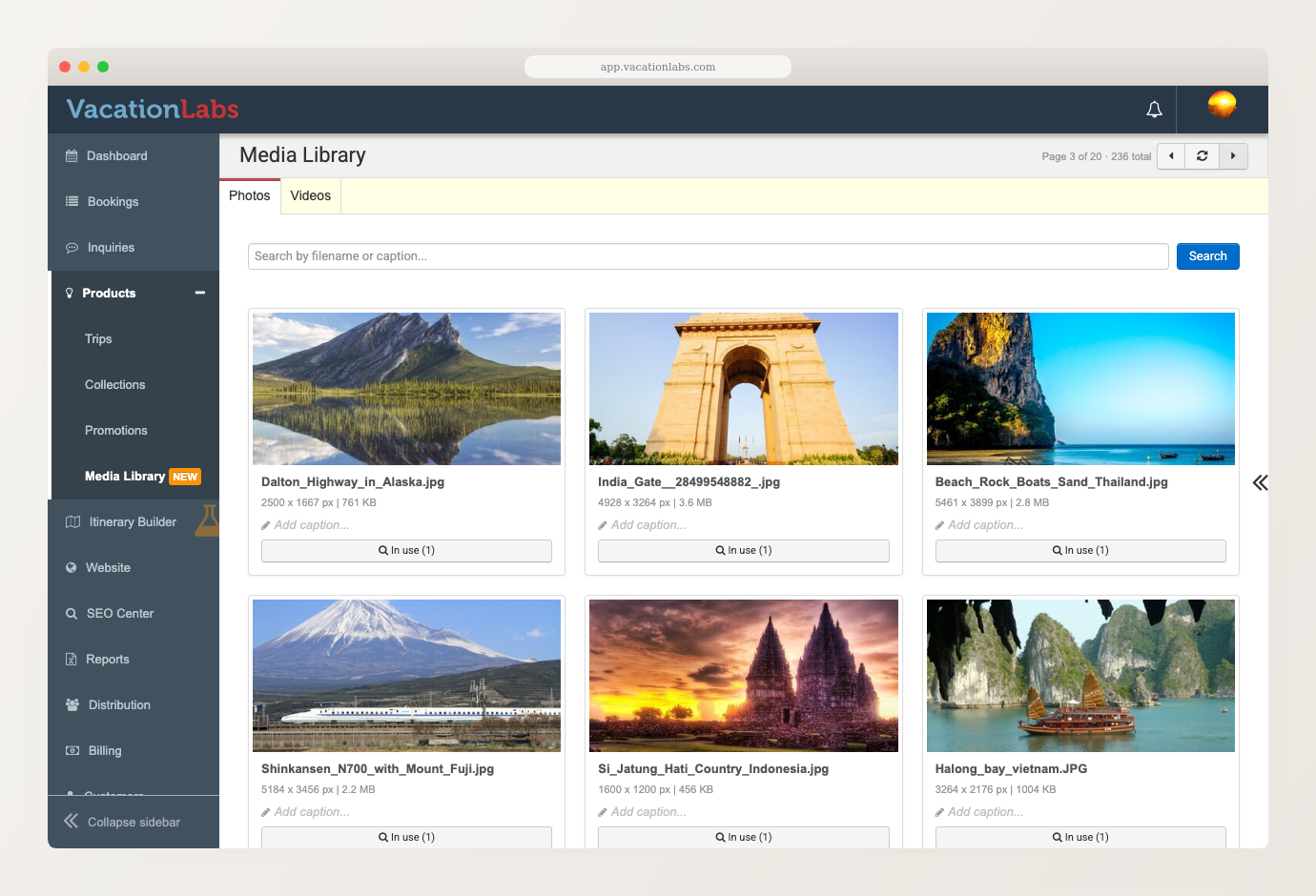Viewport: 1316px width, 896px height.
Task: Open the Thailand beach boats thumbnail
Action: point(1080,389)
